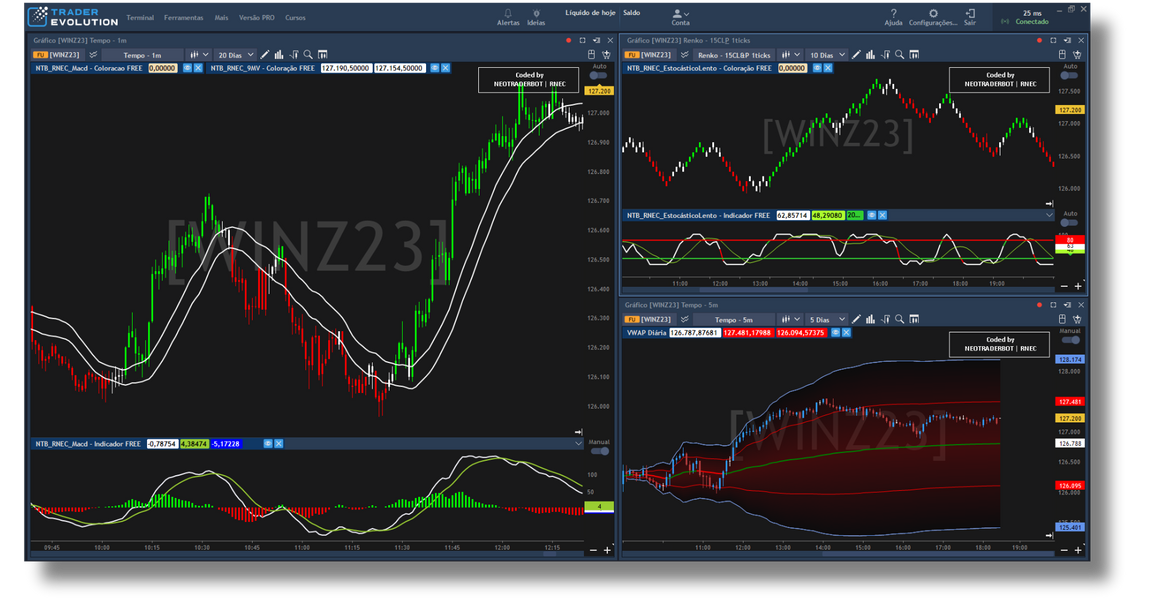Expand the Conta account dropdown
This screenshot has width=1151, height=603.
(680, 16)
